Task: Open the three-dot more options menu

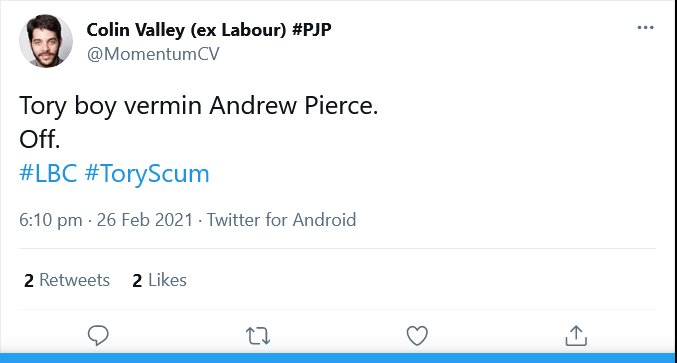Action: pos(645,28)
